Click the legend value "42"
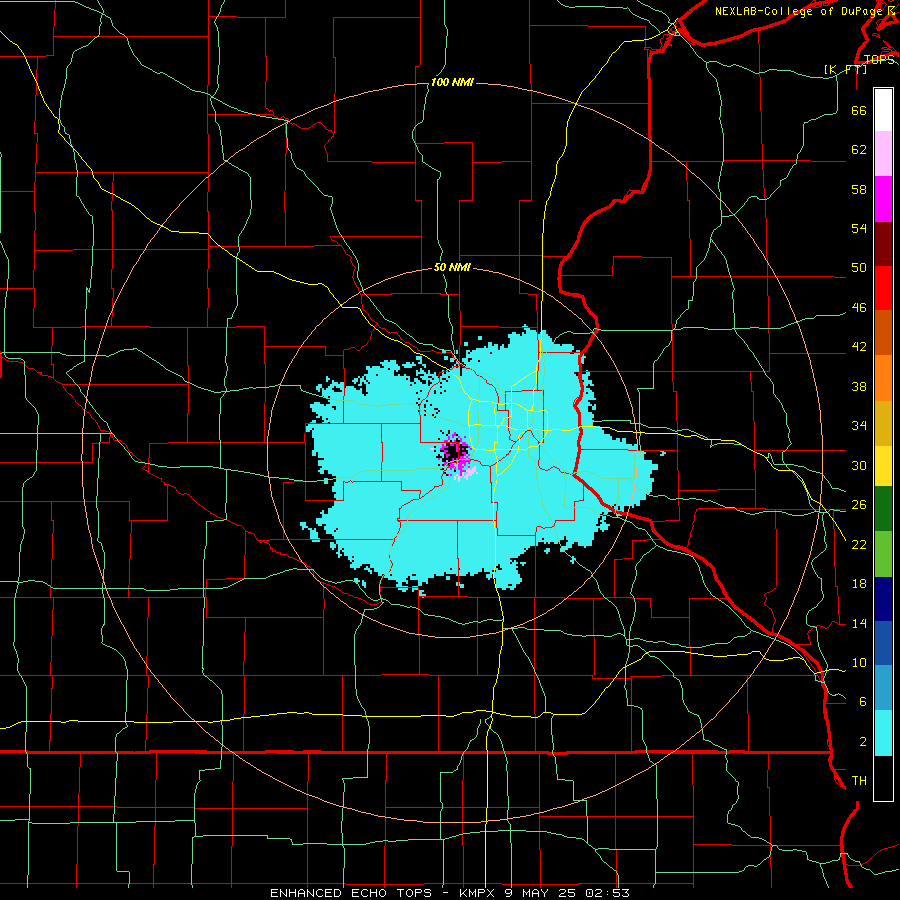900x900 pixels. coord(859,347)
